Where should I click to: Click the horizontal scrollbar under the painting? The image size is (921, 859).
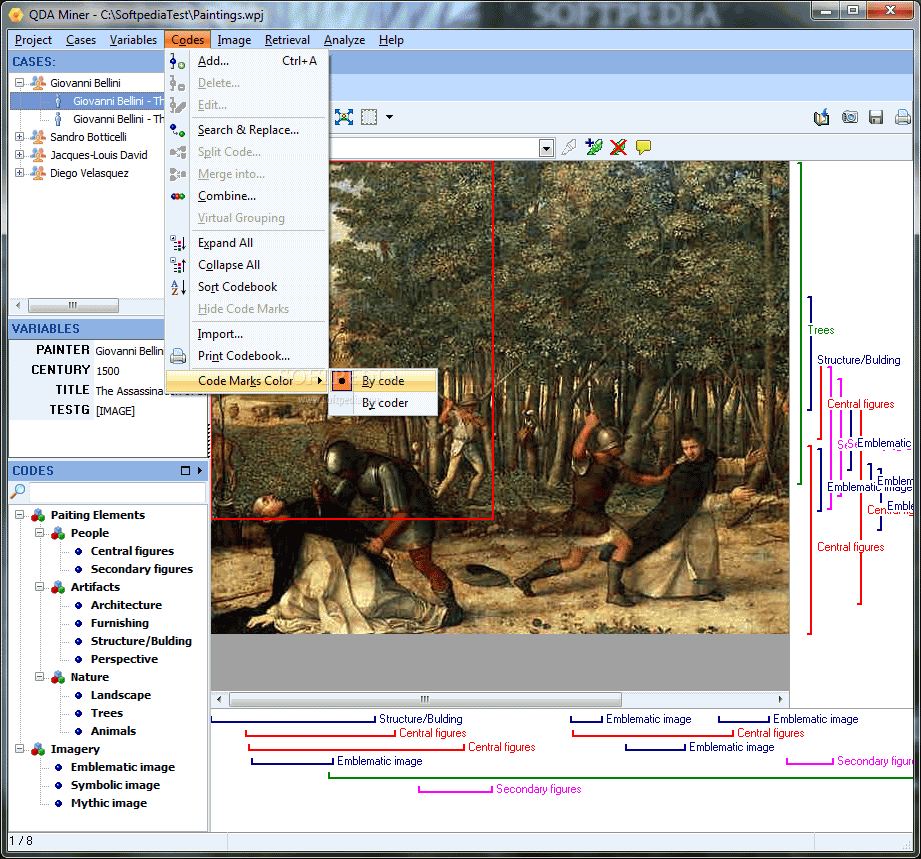pos(425,699)
